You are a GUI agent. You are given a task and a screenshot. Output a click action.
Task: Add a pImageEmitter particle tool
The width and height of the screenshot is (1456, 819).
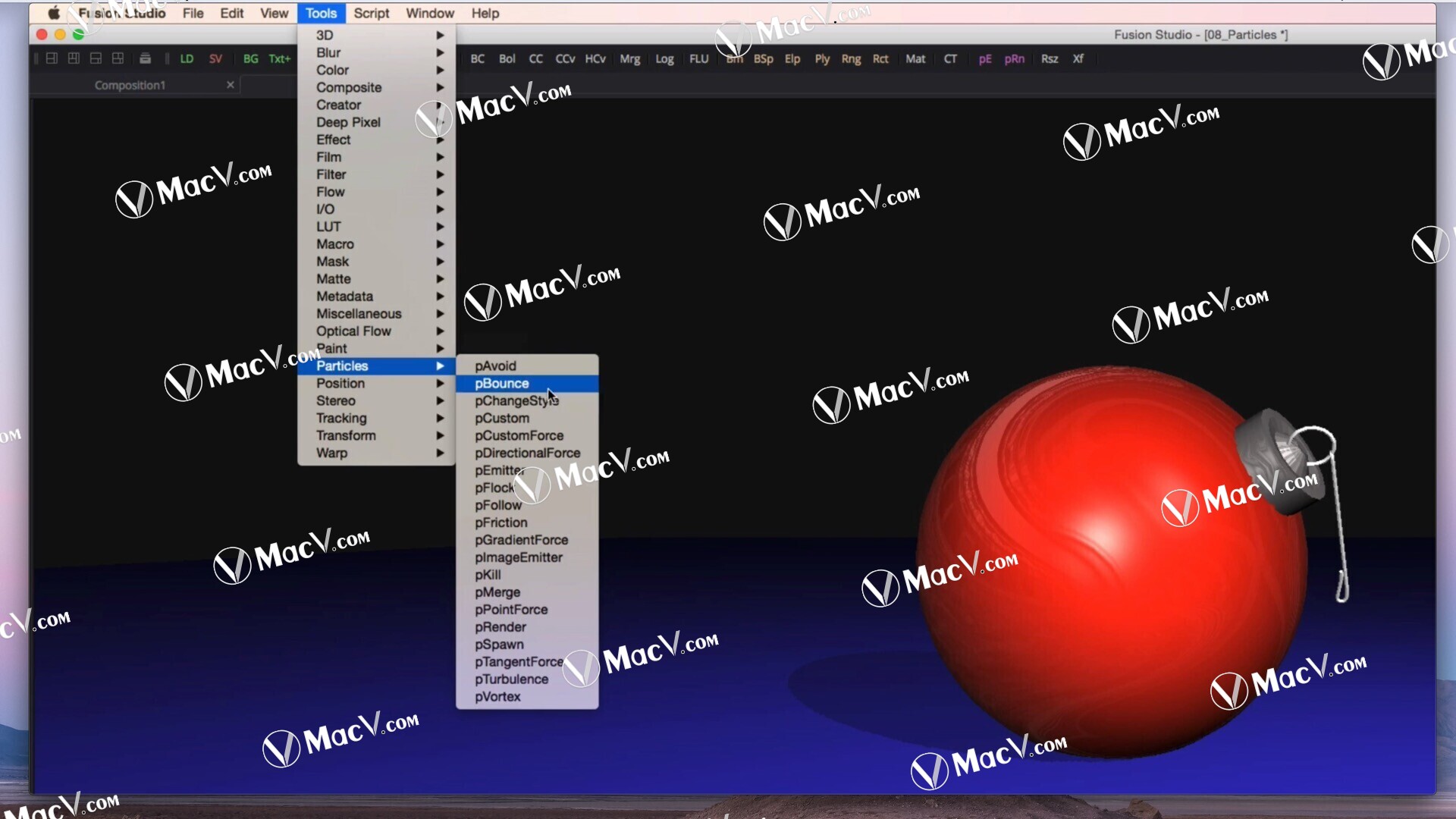[x=527, y=557]
